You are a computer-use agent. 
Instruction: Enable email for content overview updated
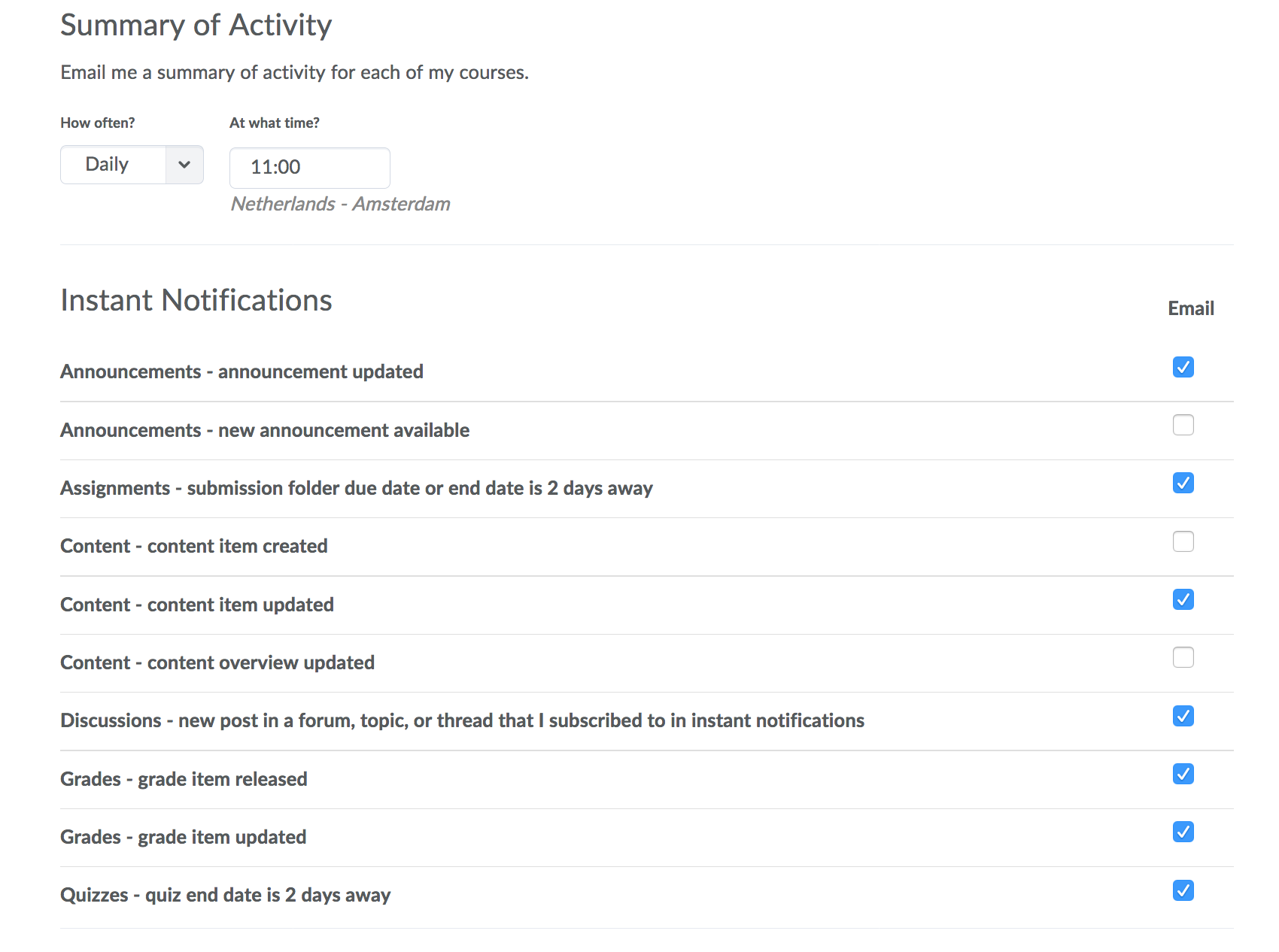tap(1183, 657)
